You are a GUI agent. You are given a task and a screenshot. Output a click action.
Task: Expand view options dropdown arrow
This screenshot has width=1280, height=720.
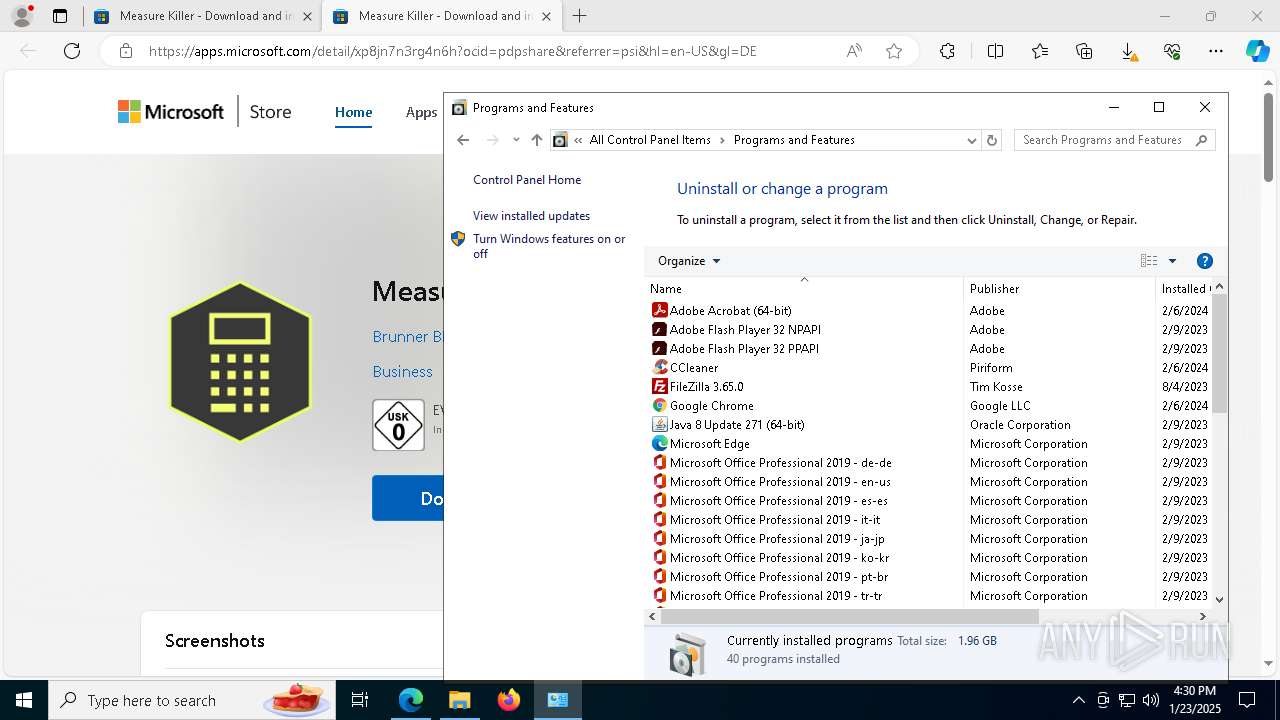tap(1172, 261)
